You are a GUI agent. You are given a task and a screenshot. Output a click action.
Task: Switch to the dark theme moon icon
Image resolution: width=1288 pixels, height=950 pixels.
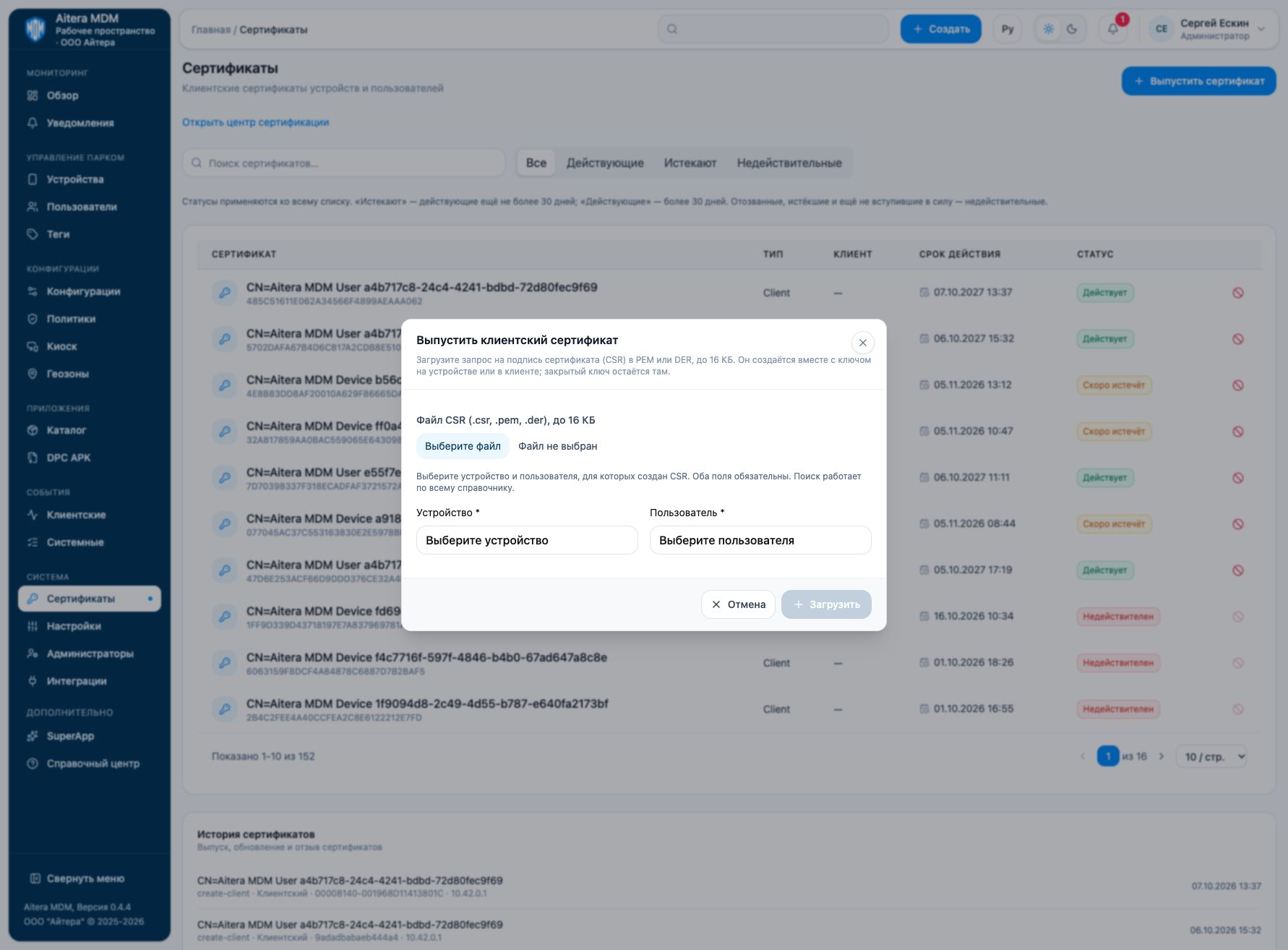click(x=1072, y=29)
